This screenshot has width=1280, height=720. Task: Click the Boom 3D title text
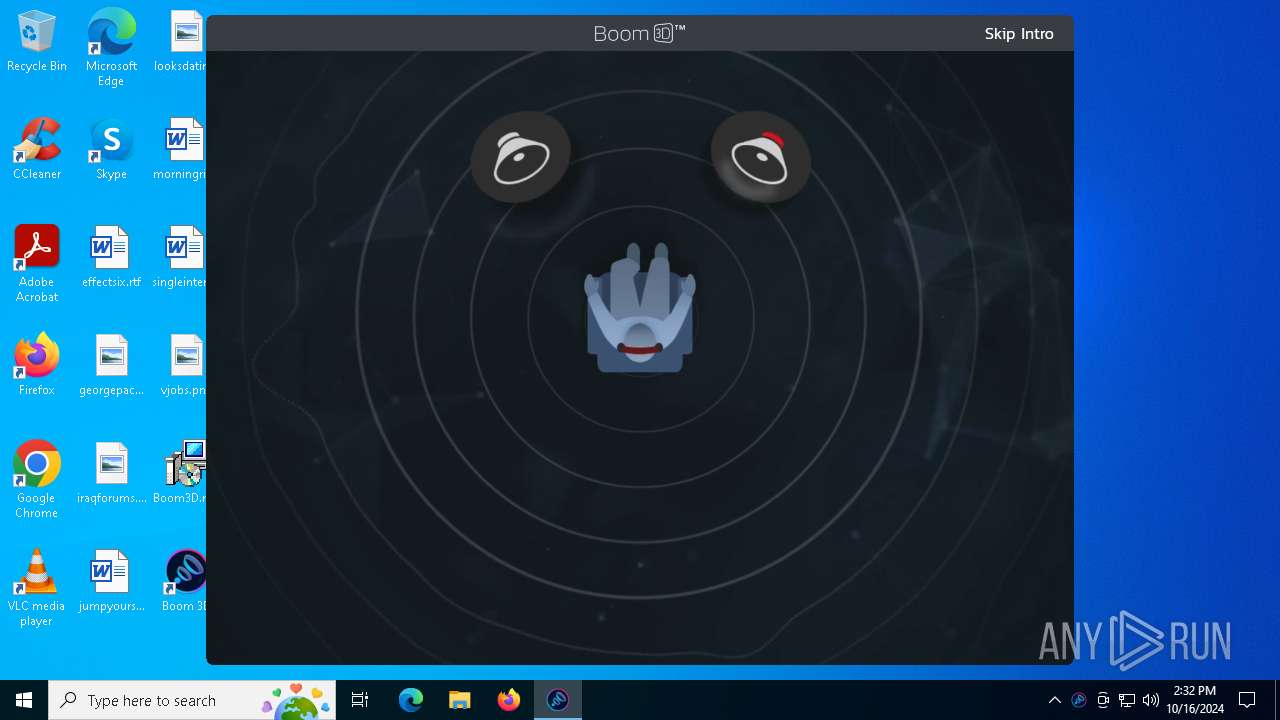640,34
